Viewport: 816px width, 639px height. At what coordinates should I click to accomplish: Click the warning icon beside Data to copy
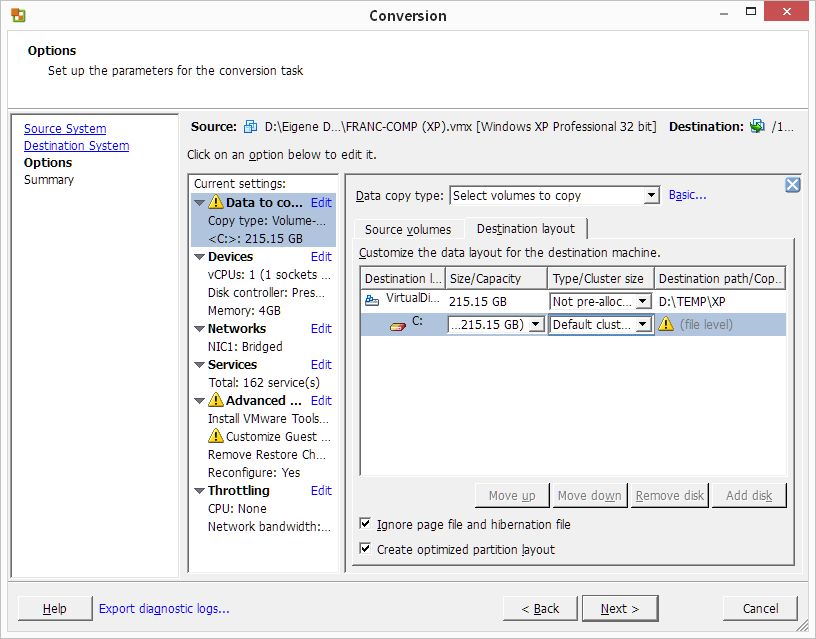(215, 203)
